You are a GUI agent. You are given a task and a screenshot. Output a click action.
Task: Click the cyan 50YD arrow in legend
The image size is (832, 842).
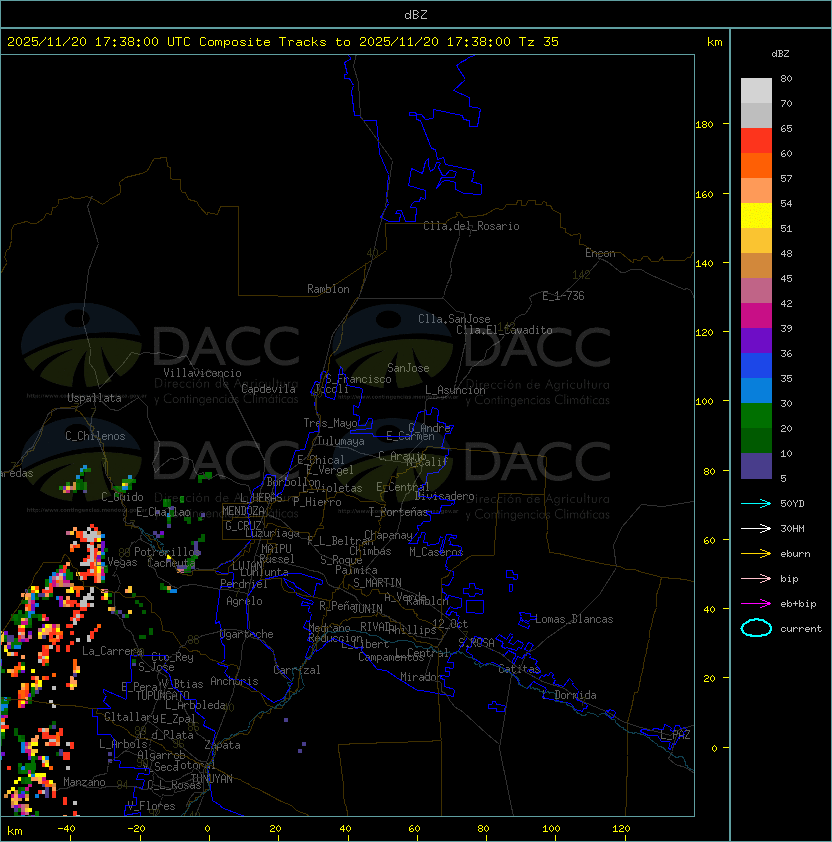[756, 503]
